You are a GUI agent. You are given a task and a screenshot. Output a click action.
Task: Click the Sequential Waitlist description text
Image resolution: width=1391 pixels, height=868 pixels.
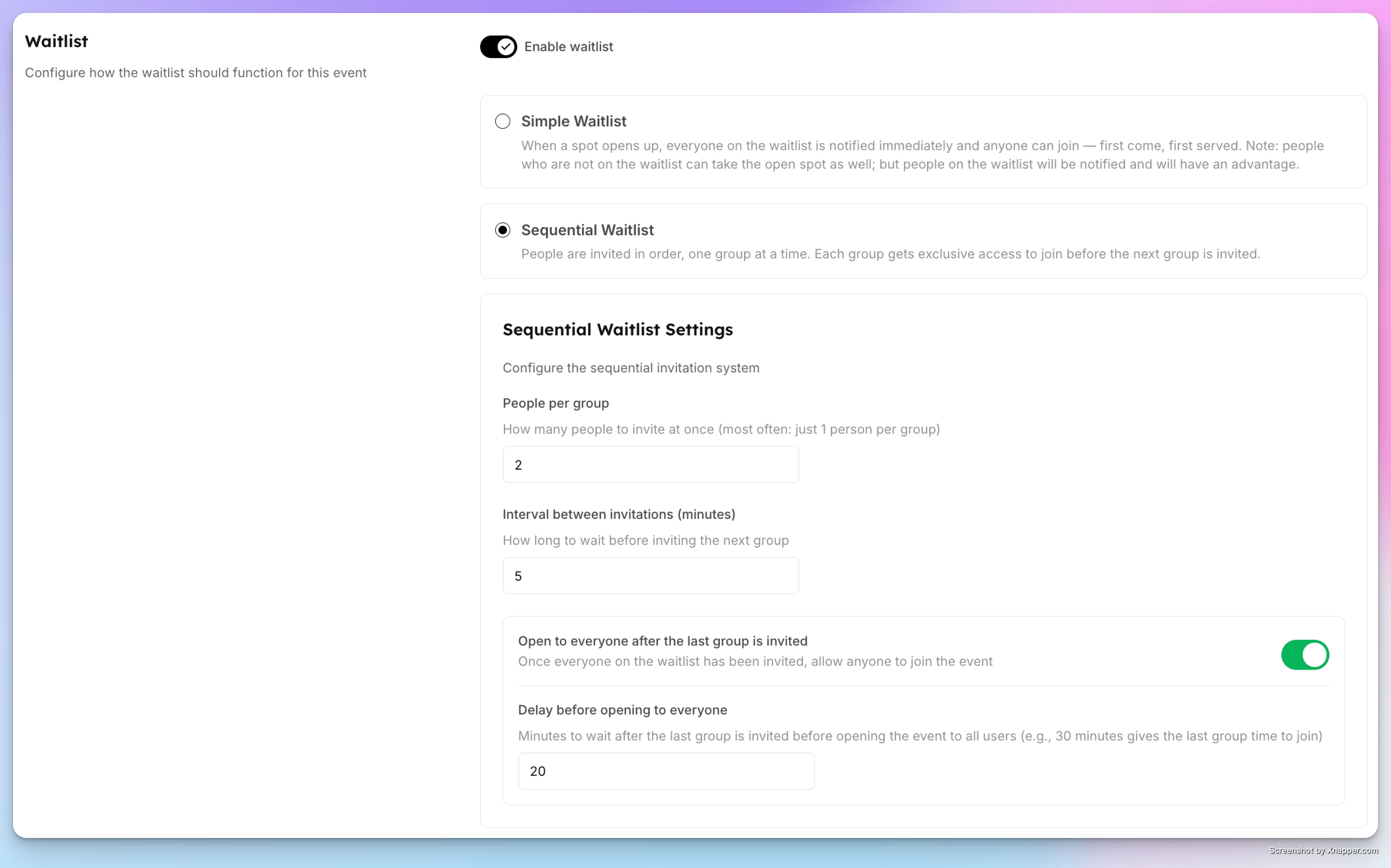[x=890, y=254]
